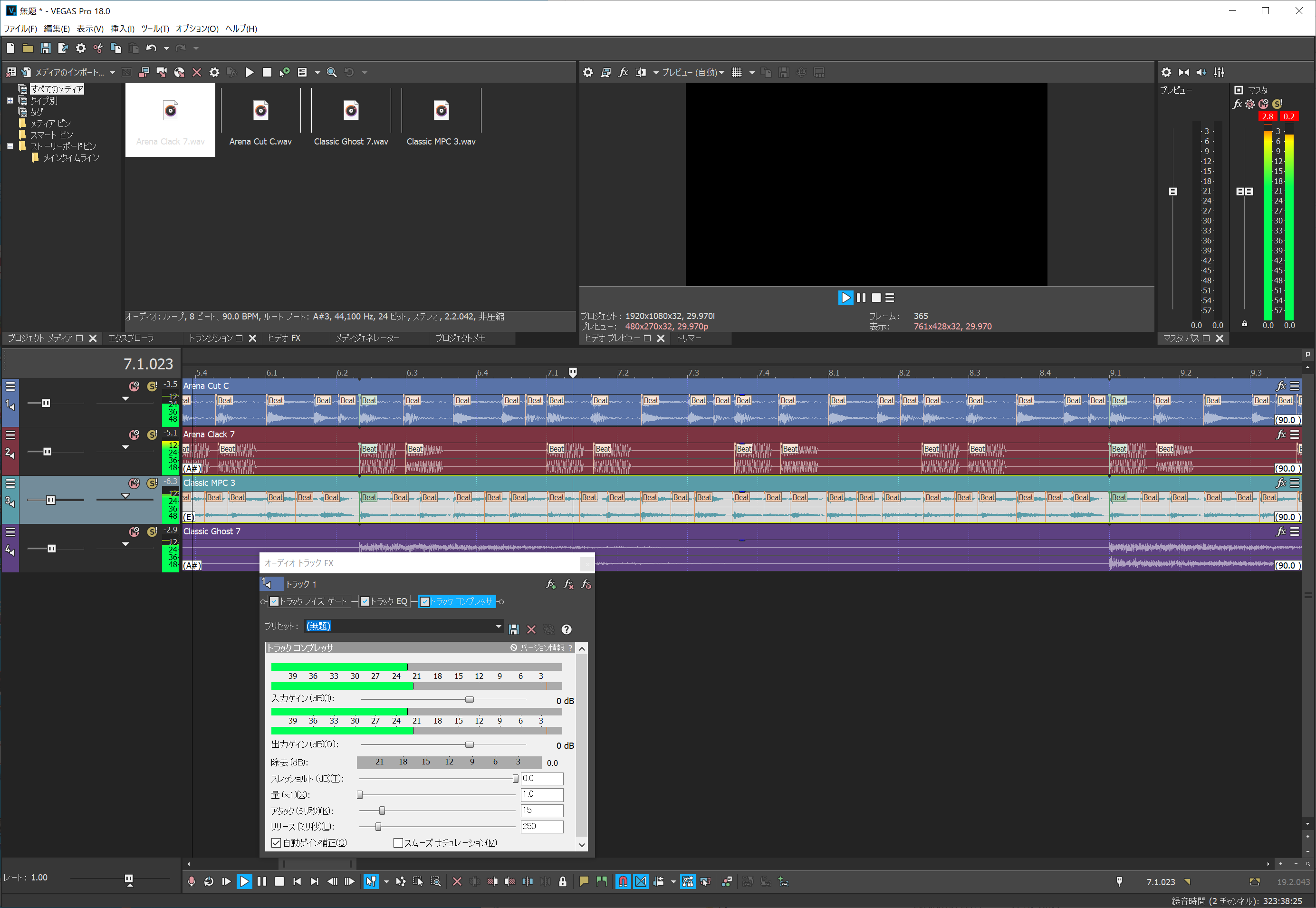Open overlays grid dropdown in preview
Viewport: 1316px width, 908px height.
coord(752,73)
